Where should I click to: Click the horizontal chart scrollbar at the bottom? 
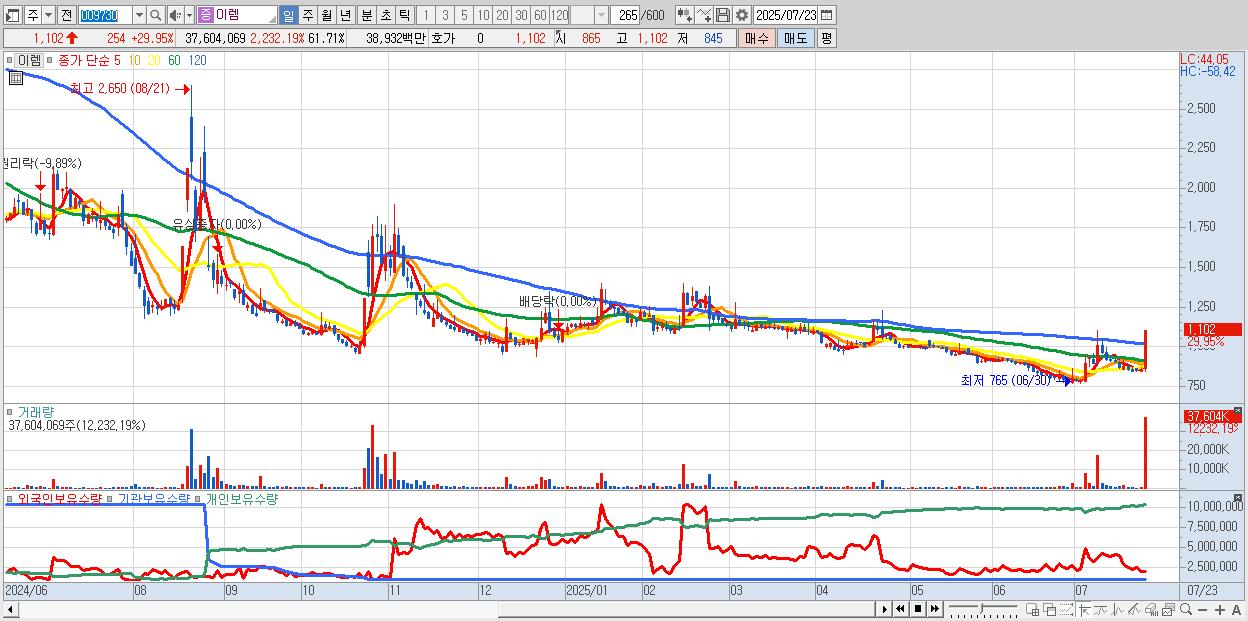(440, 609)
